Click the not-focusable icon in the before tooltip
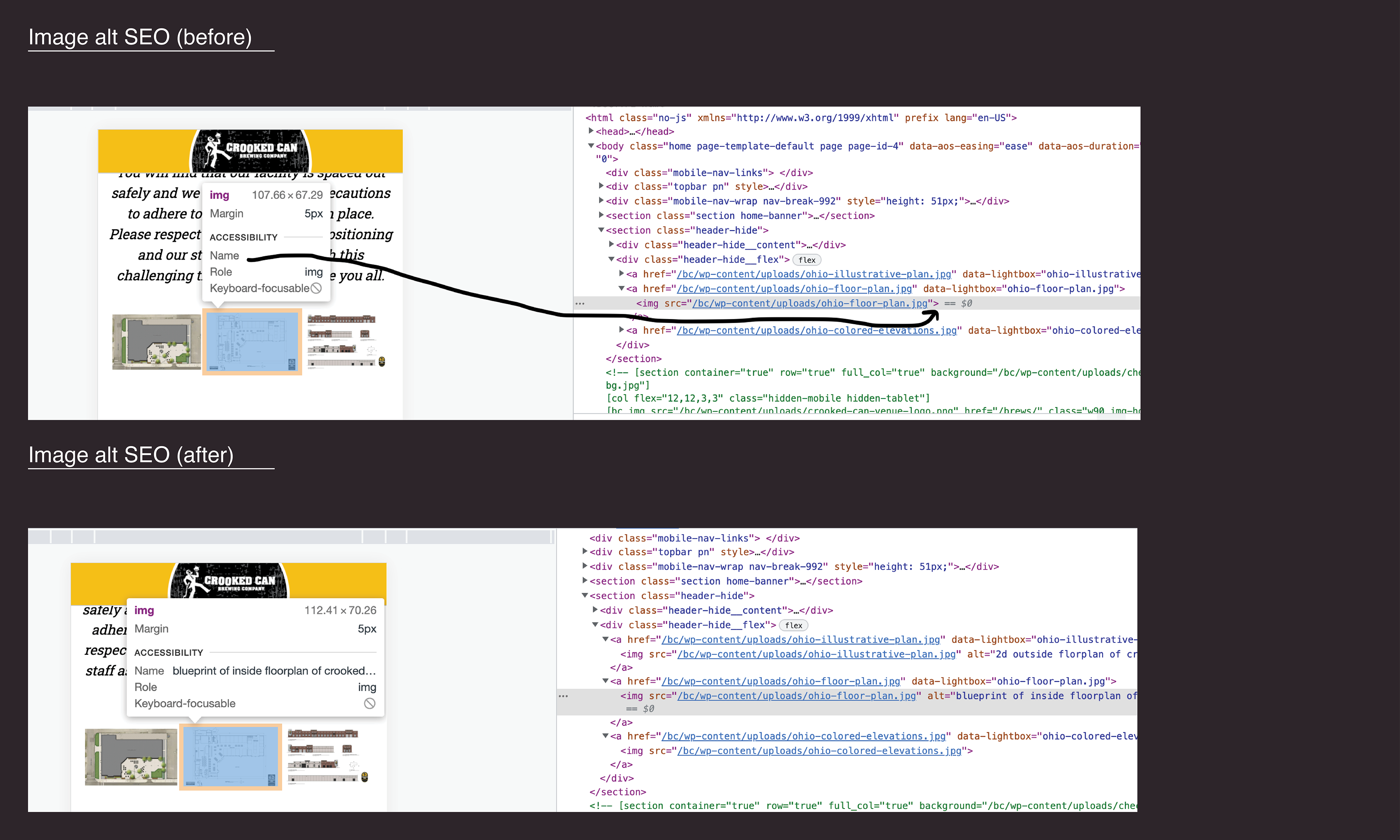The image size is (1400, 840). click(316, 288)
